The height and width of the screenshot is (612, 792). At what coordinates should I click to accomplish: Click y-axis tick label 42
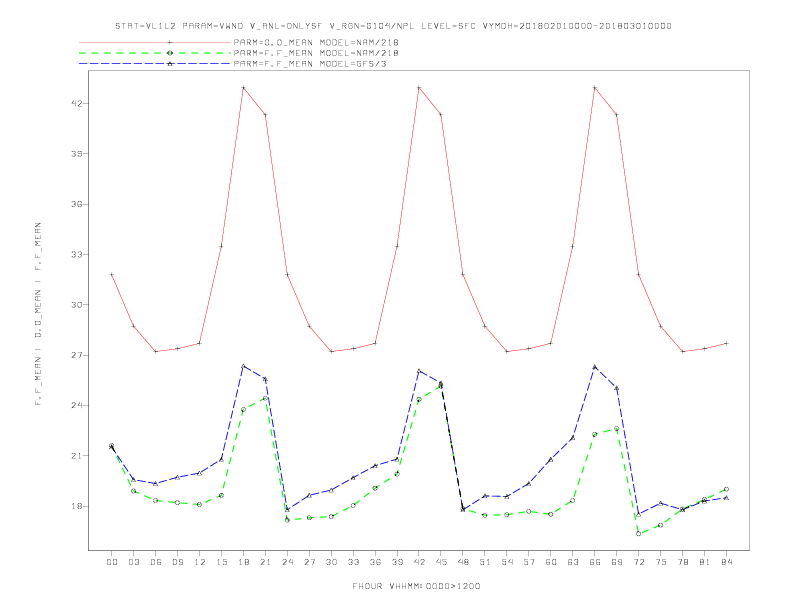pos(76,104)
